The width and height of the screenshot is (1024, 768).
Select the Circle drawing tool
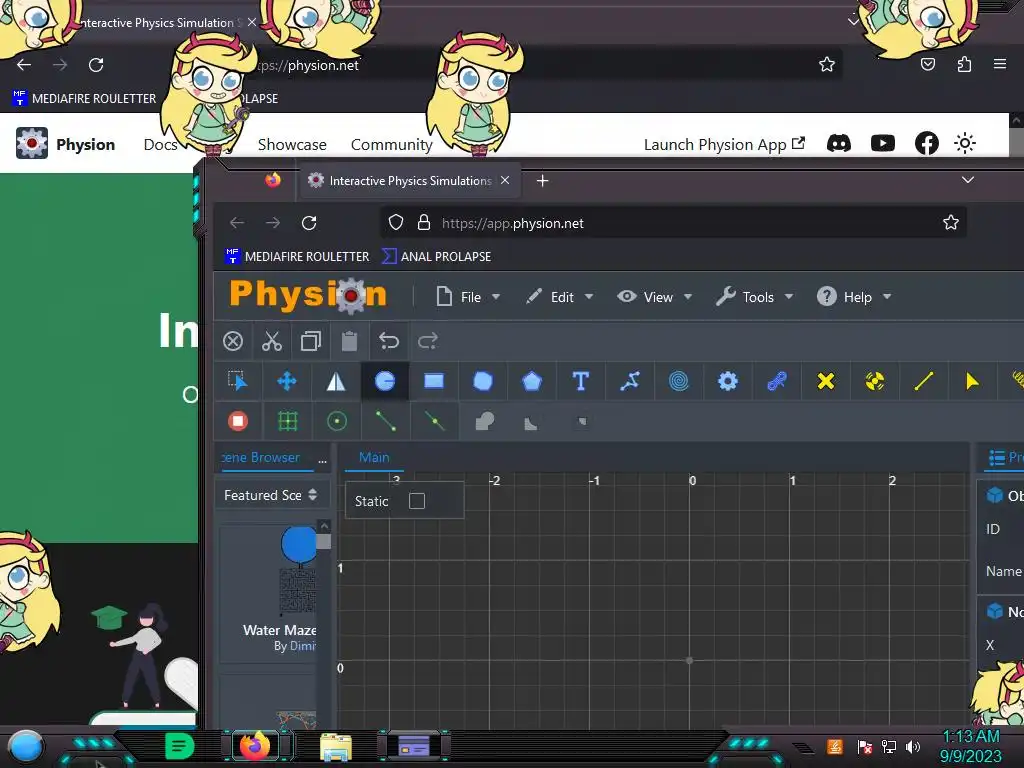click(x=385, y=381)
